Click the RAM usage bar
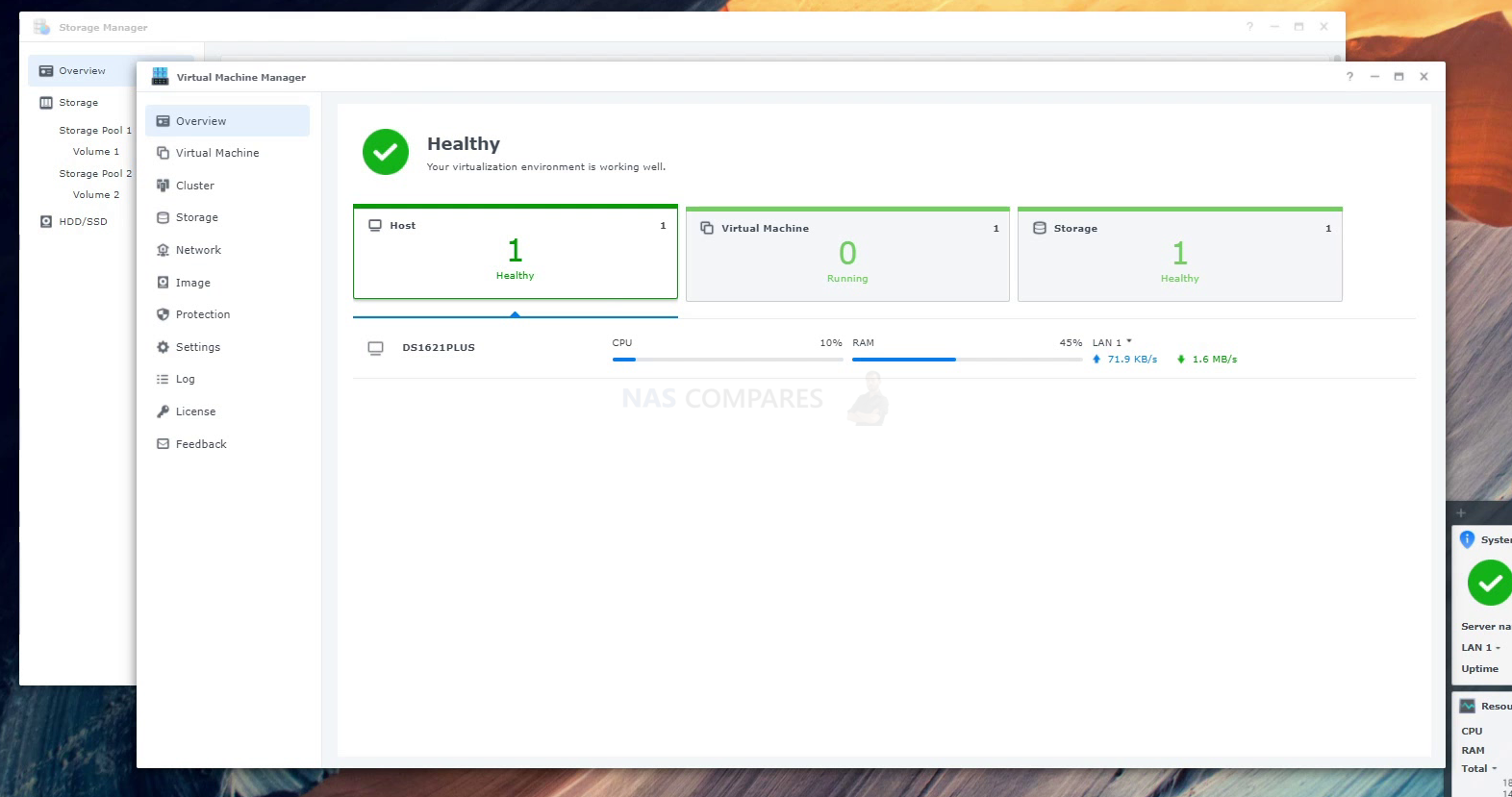The image size is (1512, 797). [x=968, y=360]
